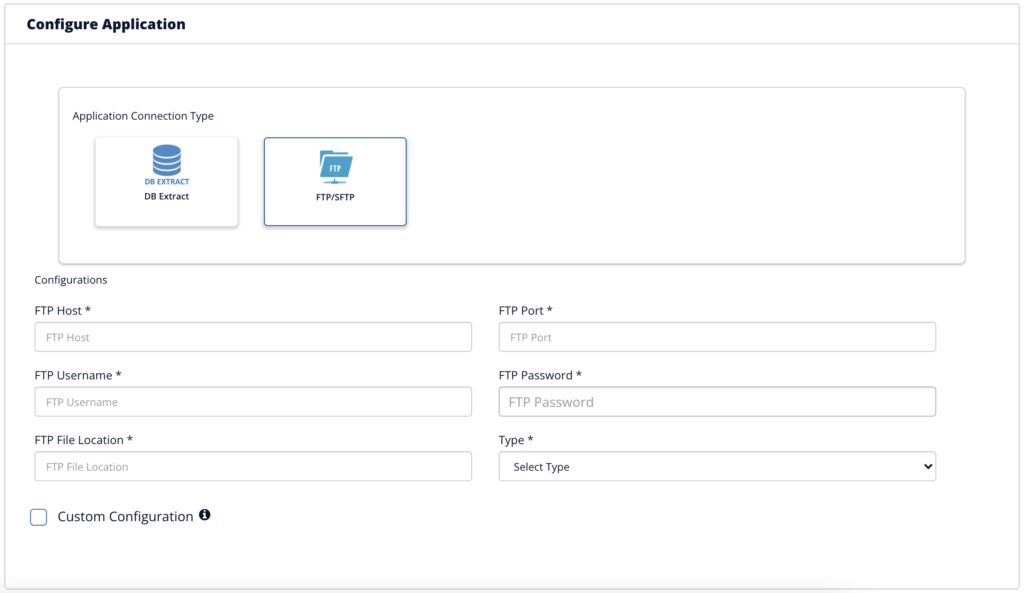Click the Application Connection Type label
The height and width of the screenshot is (593, 1024).
tap(143, 116)
